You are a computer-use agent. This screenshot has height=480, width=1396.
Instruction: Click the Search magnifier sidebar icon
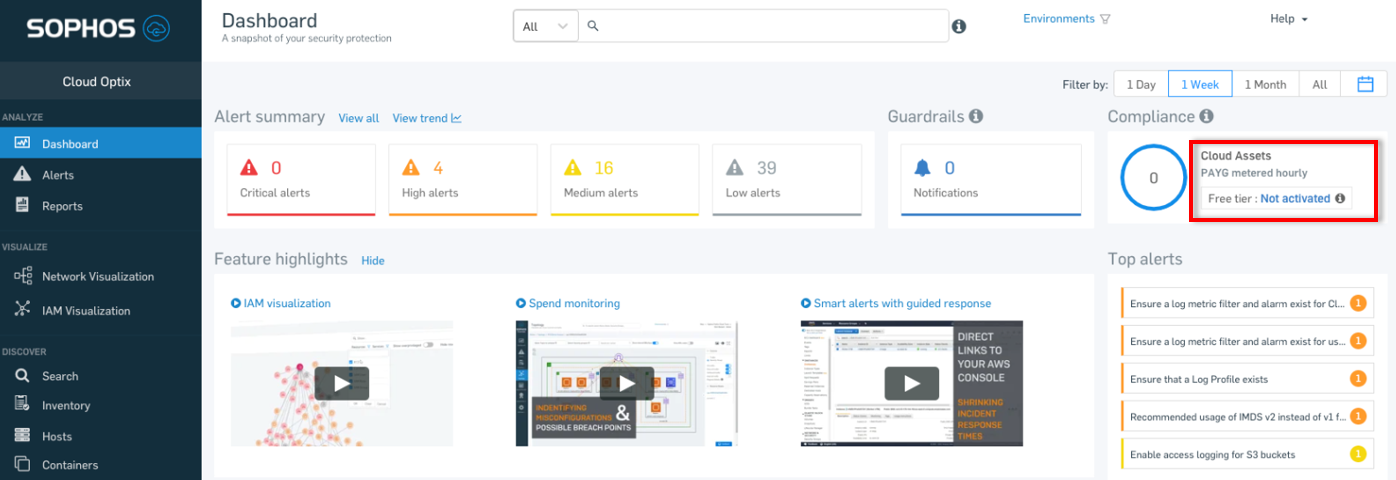tap(22, 376)
